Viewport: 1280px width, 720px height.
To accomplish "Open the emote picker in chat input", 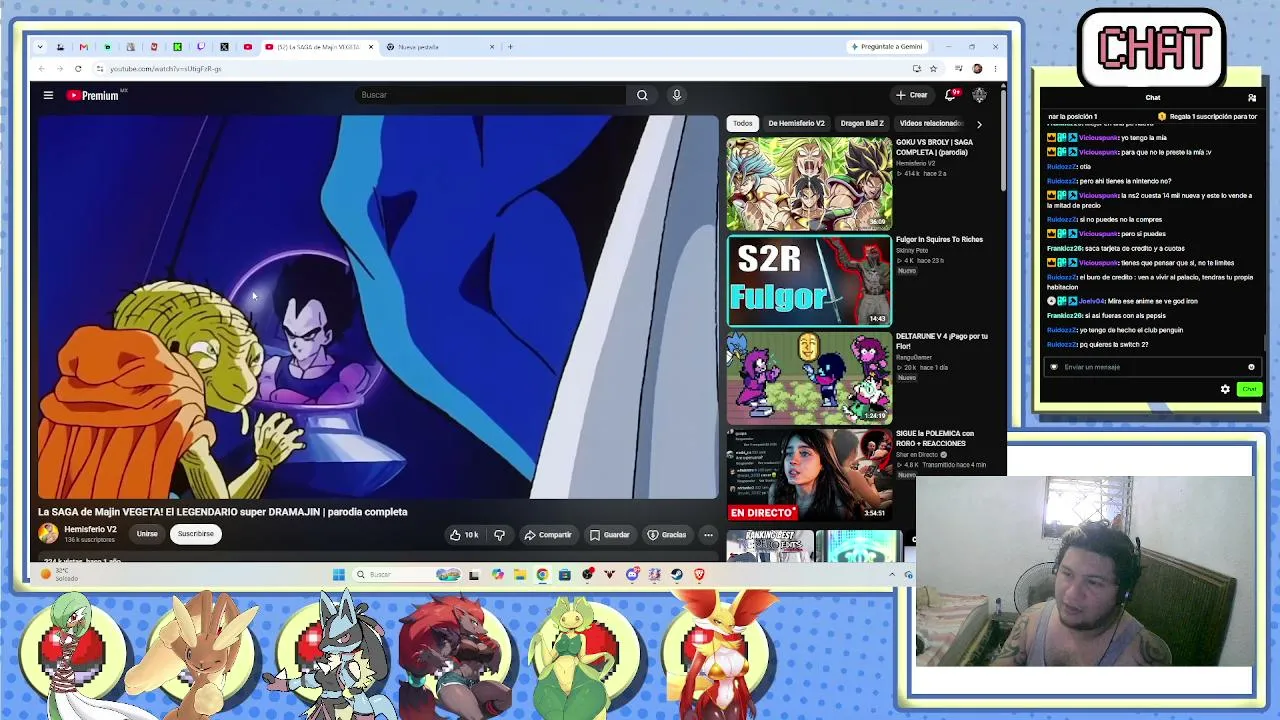I will pos(1251,367).
